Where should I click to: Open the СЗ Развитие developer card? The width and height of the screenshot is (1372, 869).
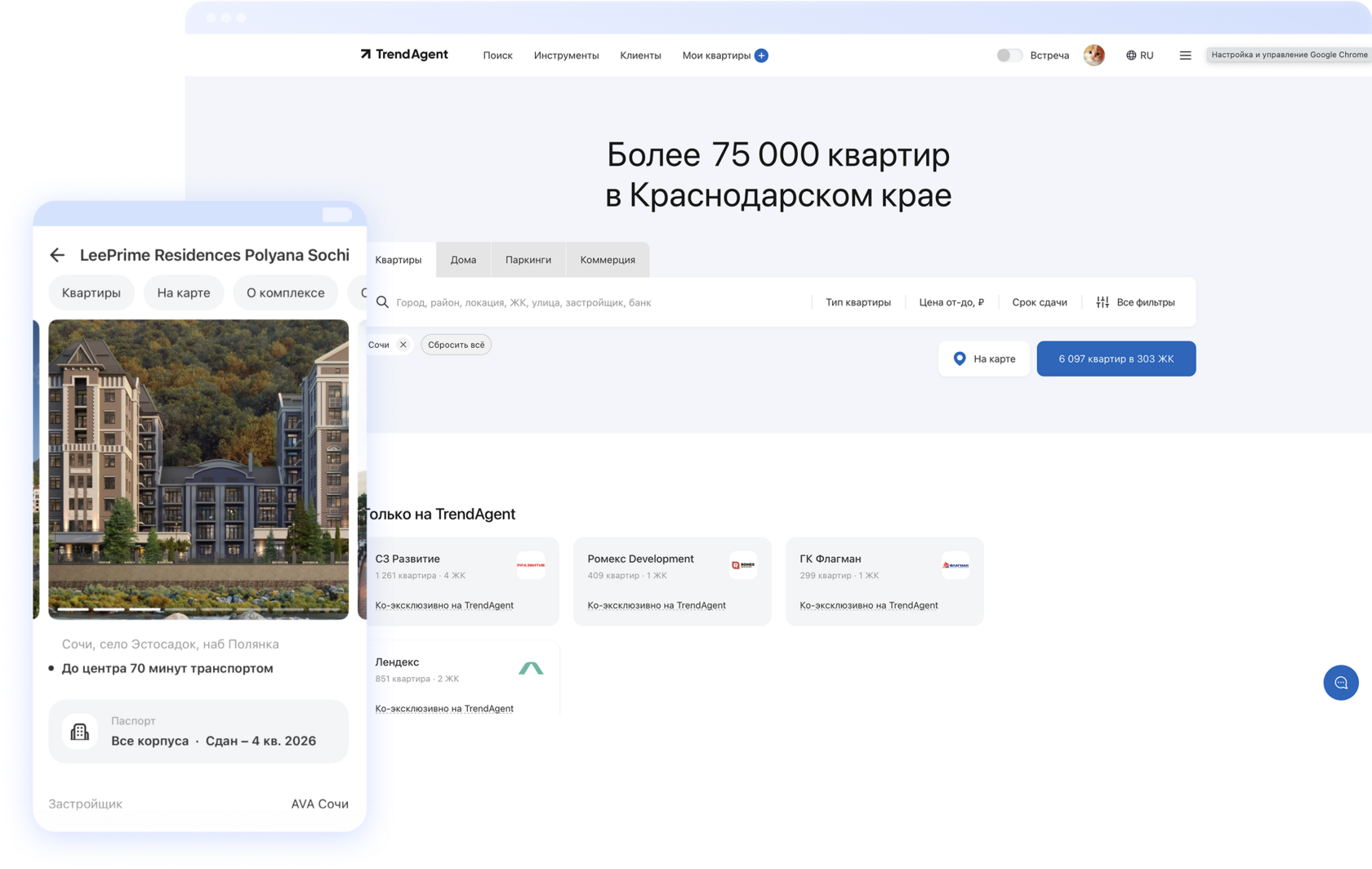461,582
